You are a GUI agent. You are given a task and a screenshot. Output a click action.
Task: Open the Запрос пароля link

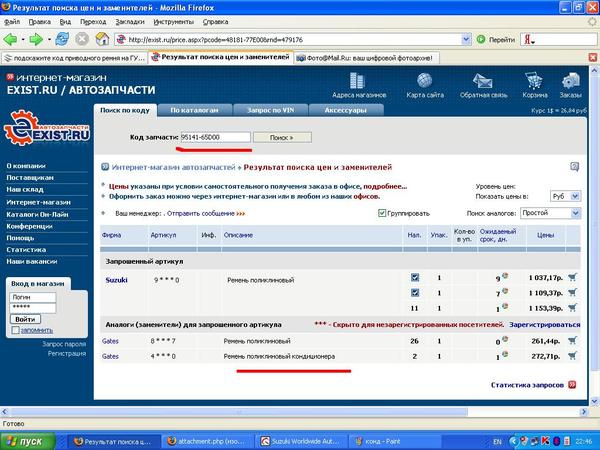(64, 344)
